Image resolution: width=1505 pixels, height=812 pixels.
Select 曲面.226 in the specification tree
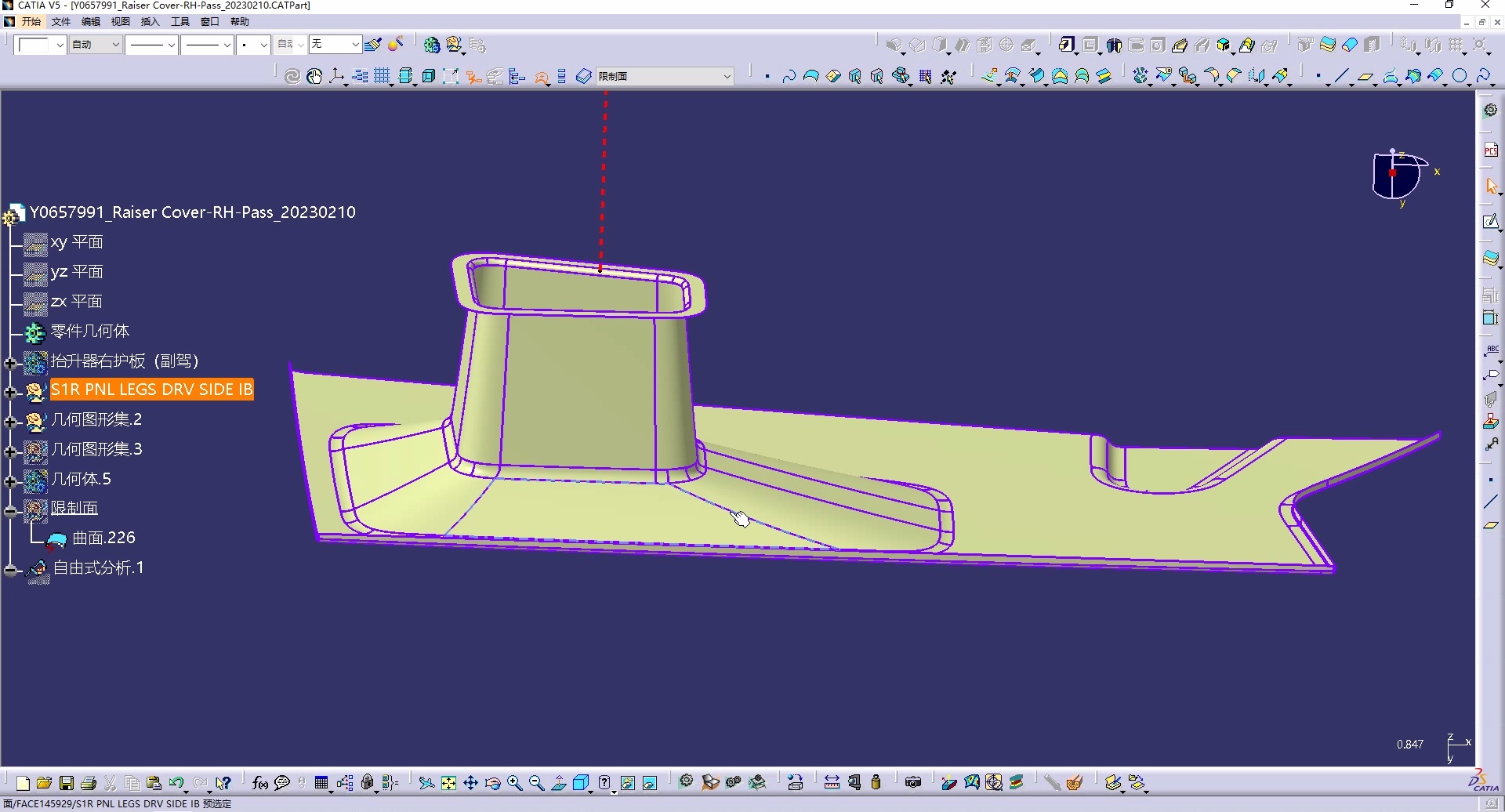(x=103, y=538)
